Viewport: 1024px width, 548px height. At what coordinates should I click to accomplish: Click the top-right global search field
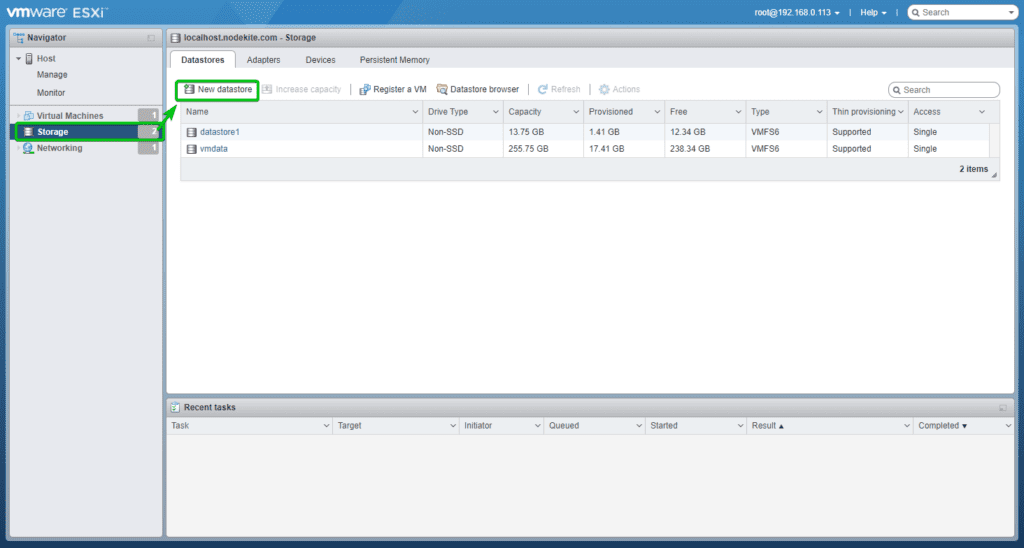coord(963,12)
